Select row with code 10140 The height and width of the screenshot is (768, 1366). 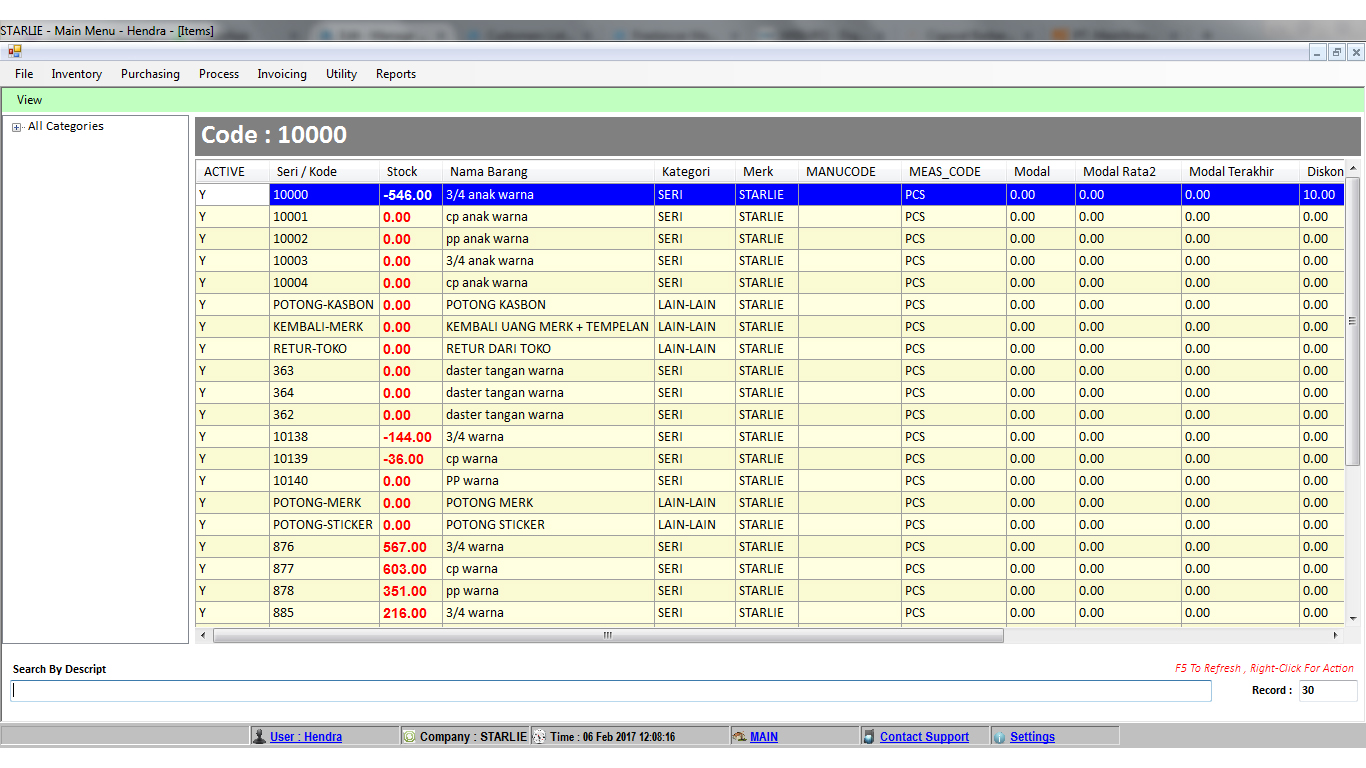click(x=770, y=481)
